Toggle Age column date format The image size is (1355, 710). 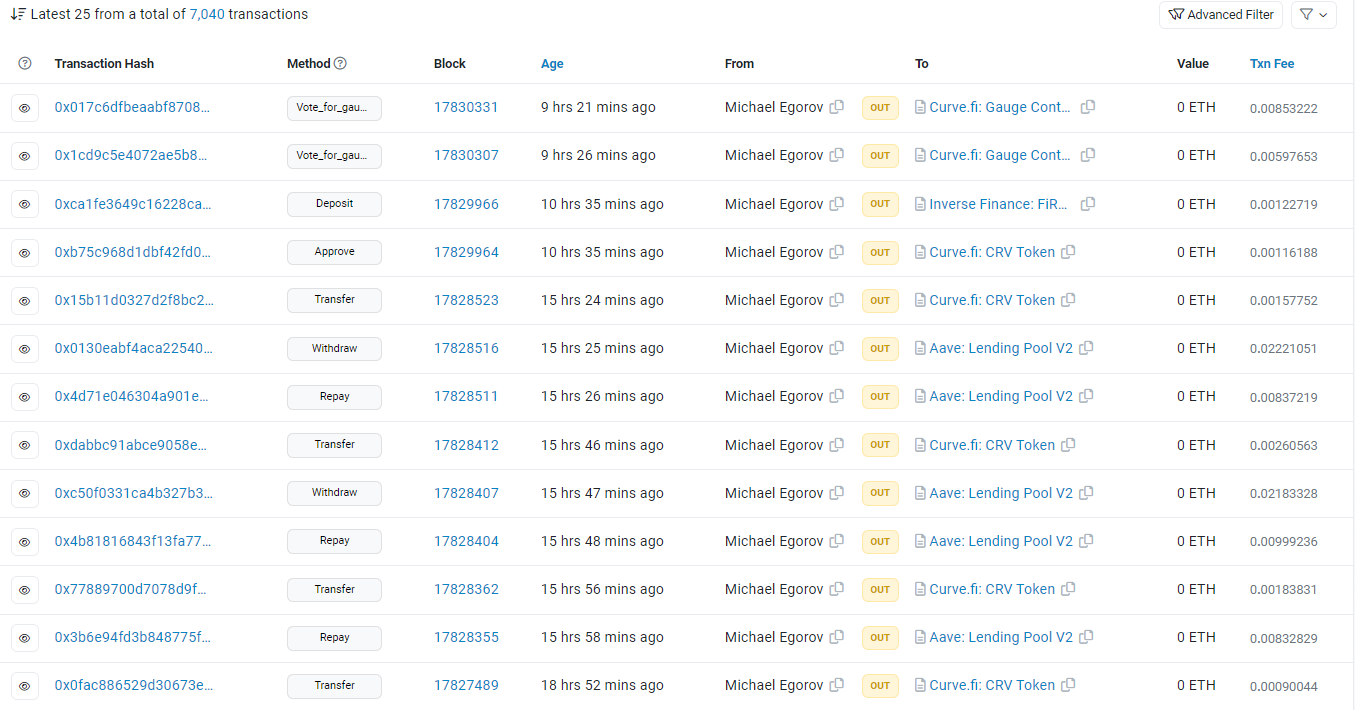pyautogui.click(x=552, y=63)
